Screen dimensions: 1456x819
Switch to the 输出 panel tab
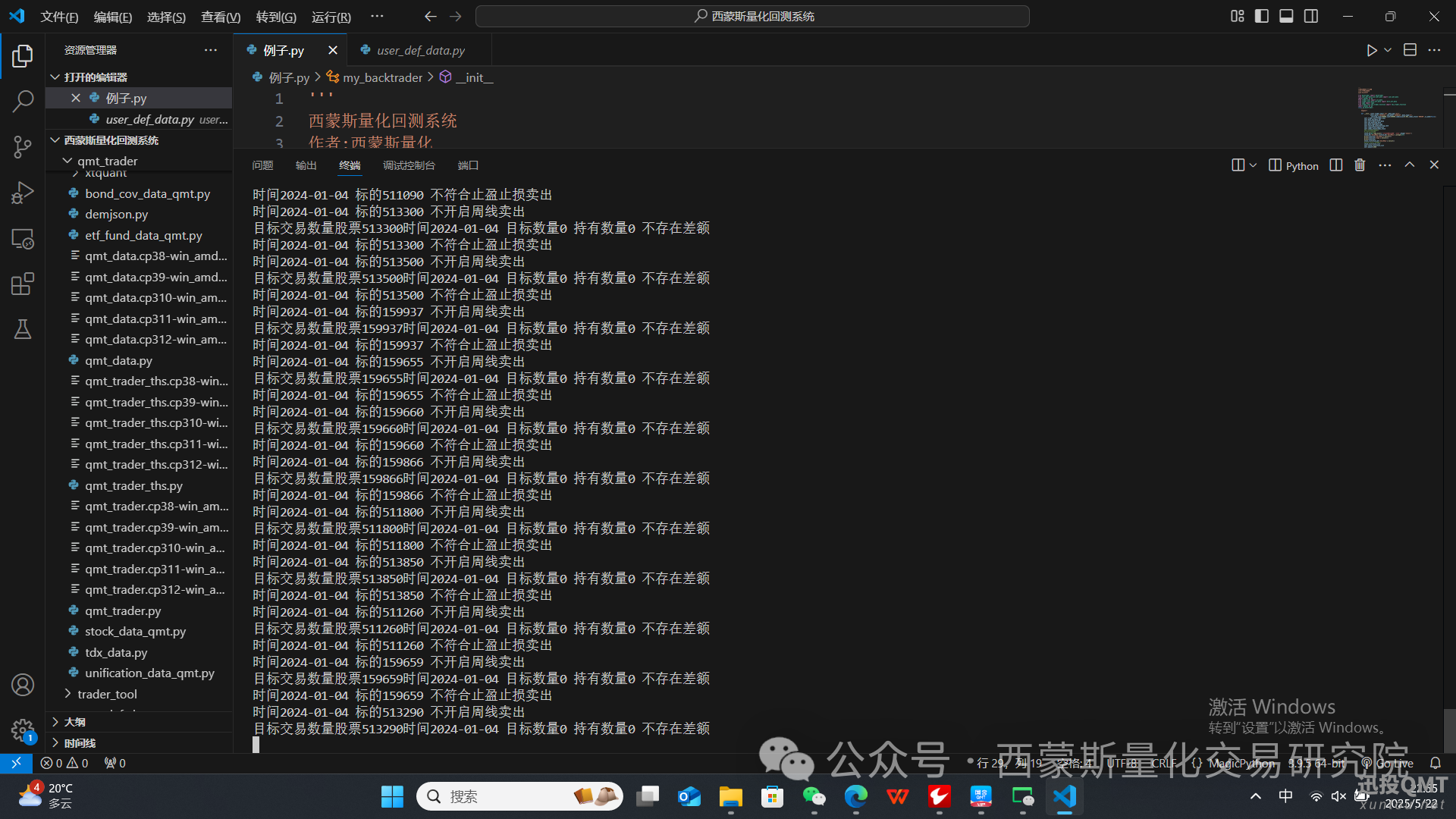pyautogui.click(x=306, y=165)
